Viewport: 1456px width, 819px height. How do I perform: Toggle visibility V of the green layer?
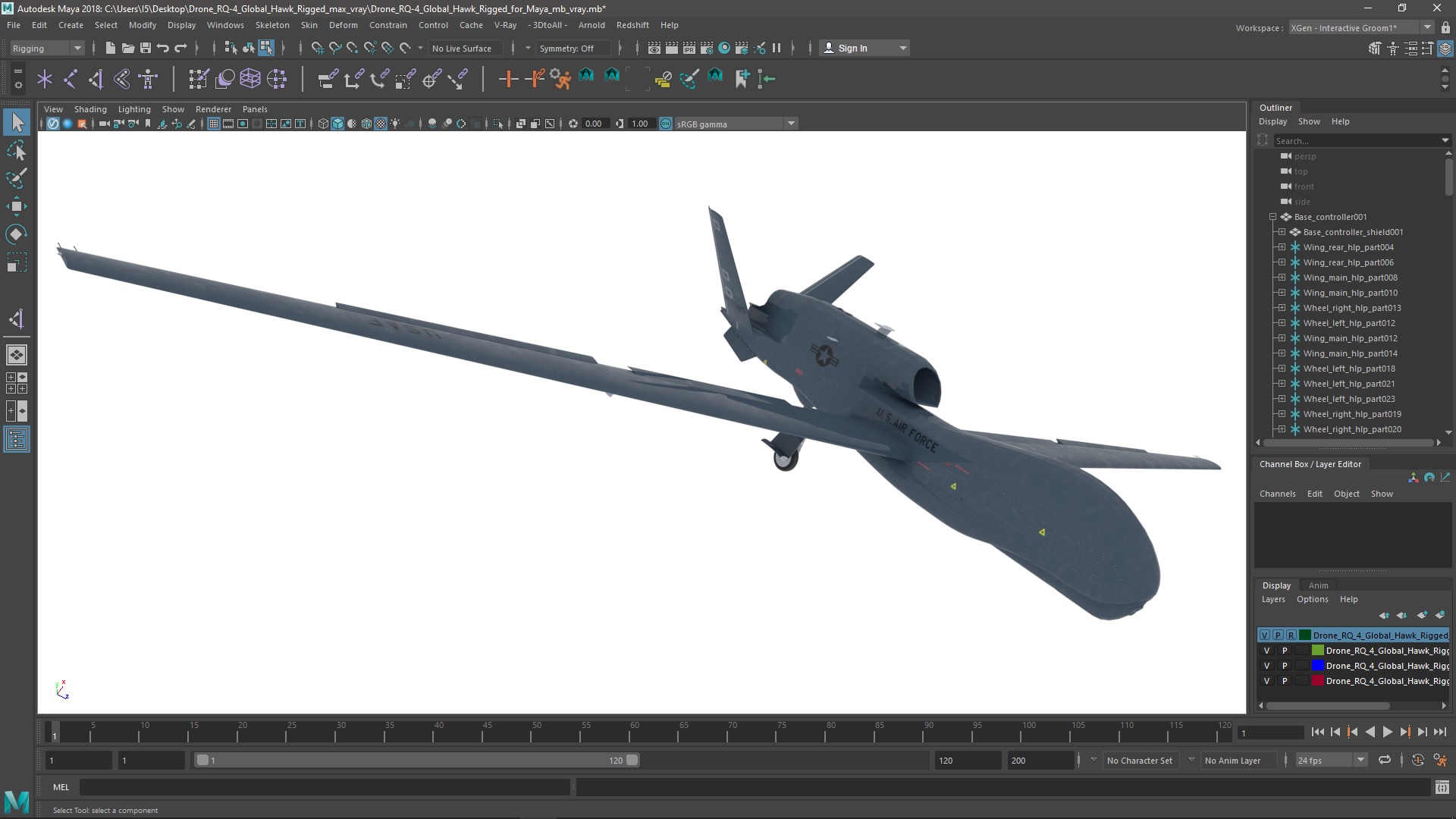pyautogui.click(x=1266, y=651)
